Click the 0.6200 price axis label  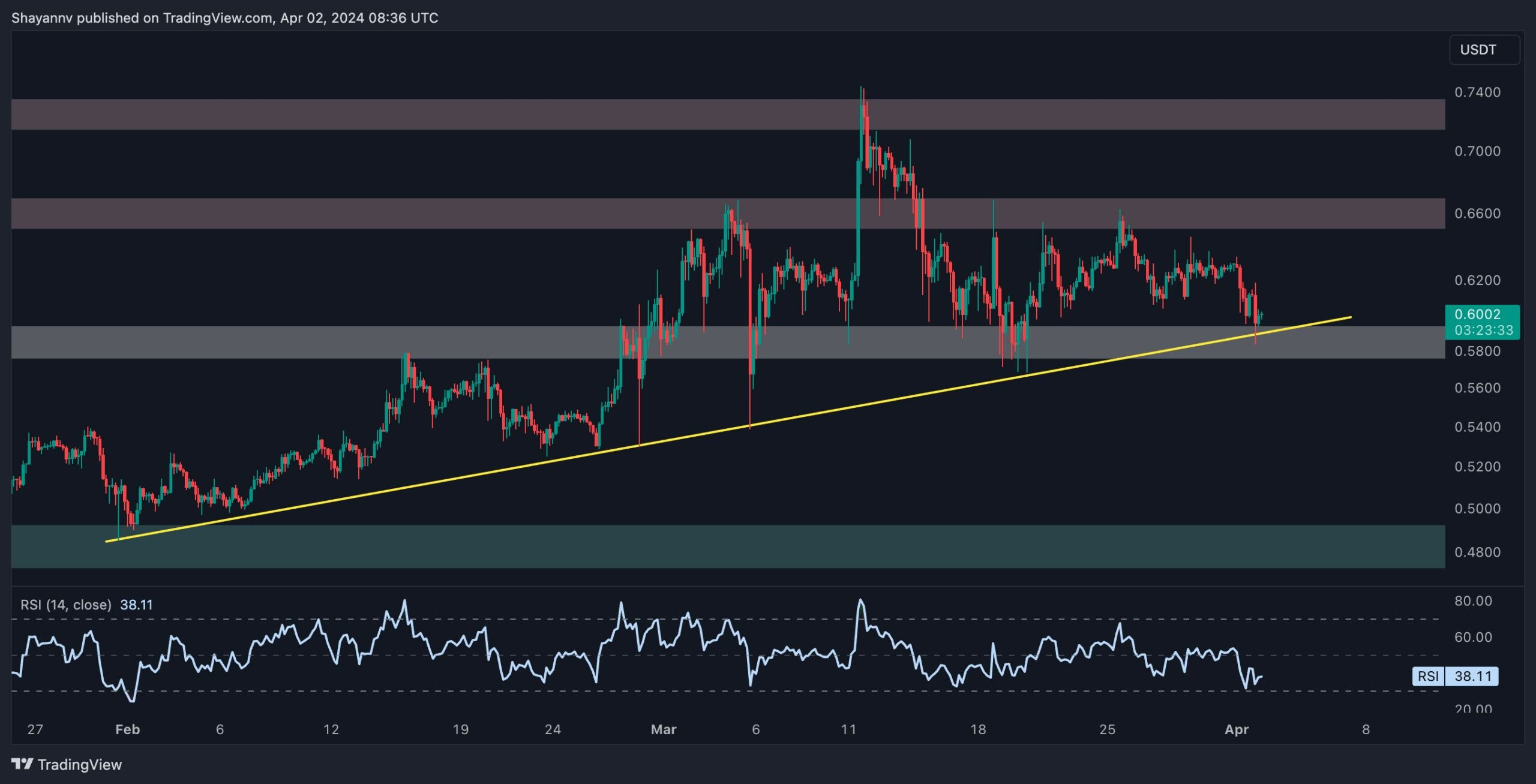point(1477,280)
